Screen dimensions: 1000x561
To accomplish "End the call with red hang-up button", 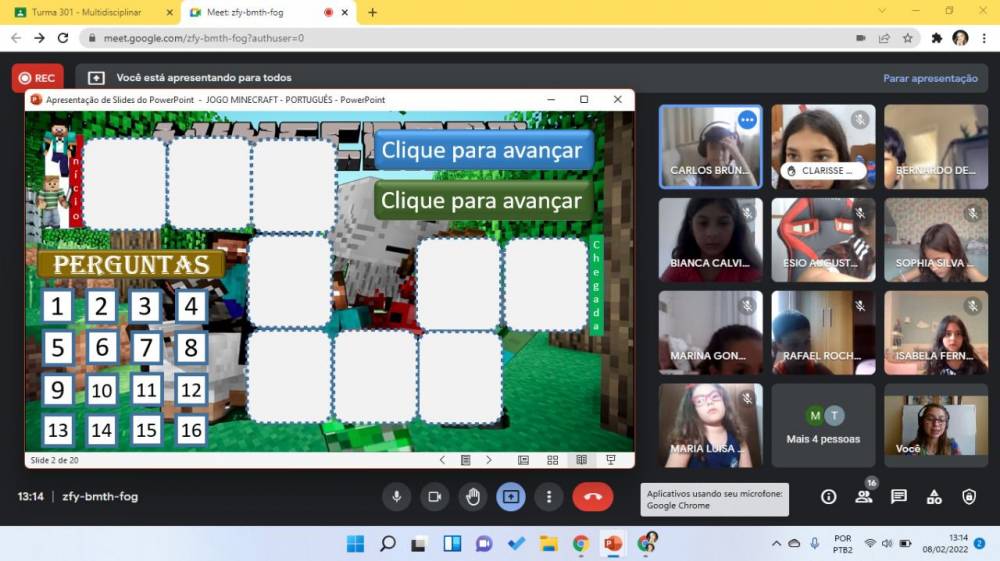I will pos(592,496).
